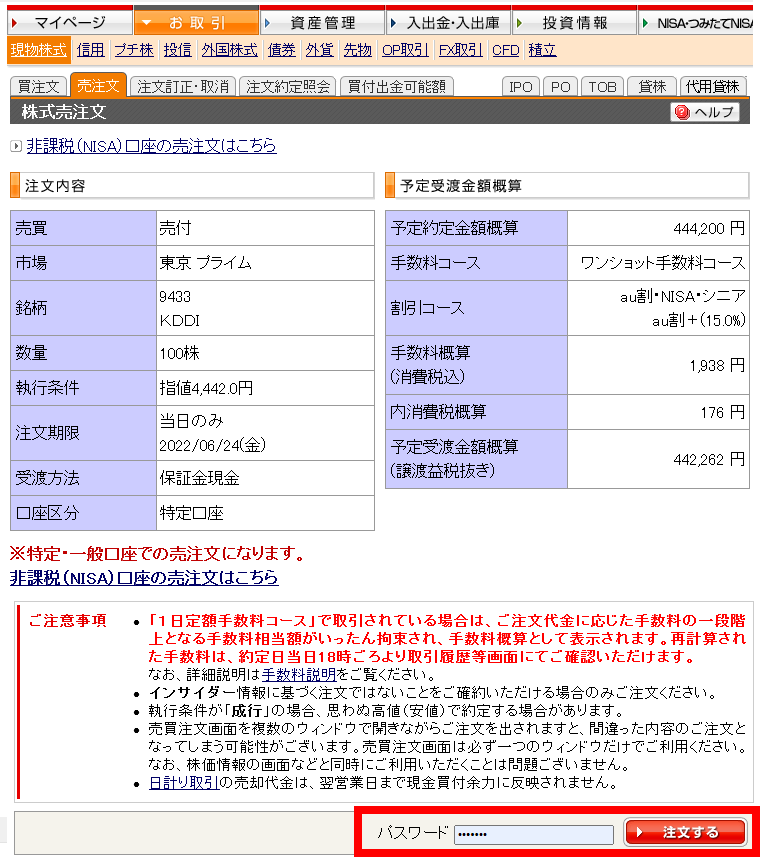760x862 pixels.
Task: Open the 貸株 tab
Action: coord(652,86)
